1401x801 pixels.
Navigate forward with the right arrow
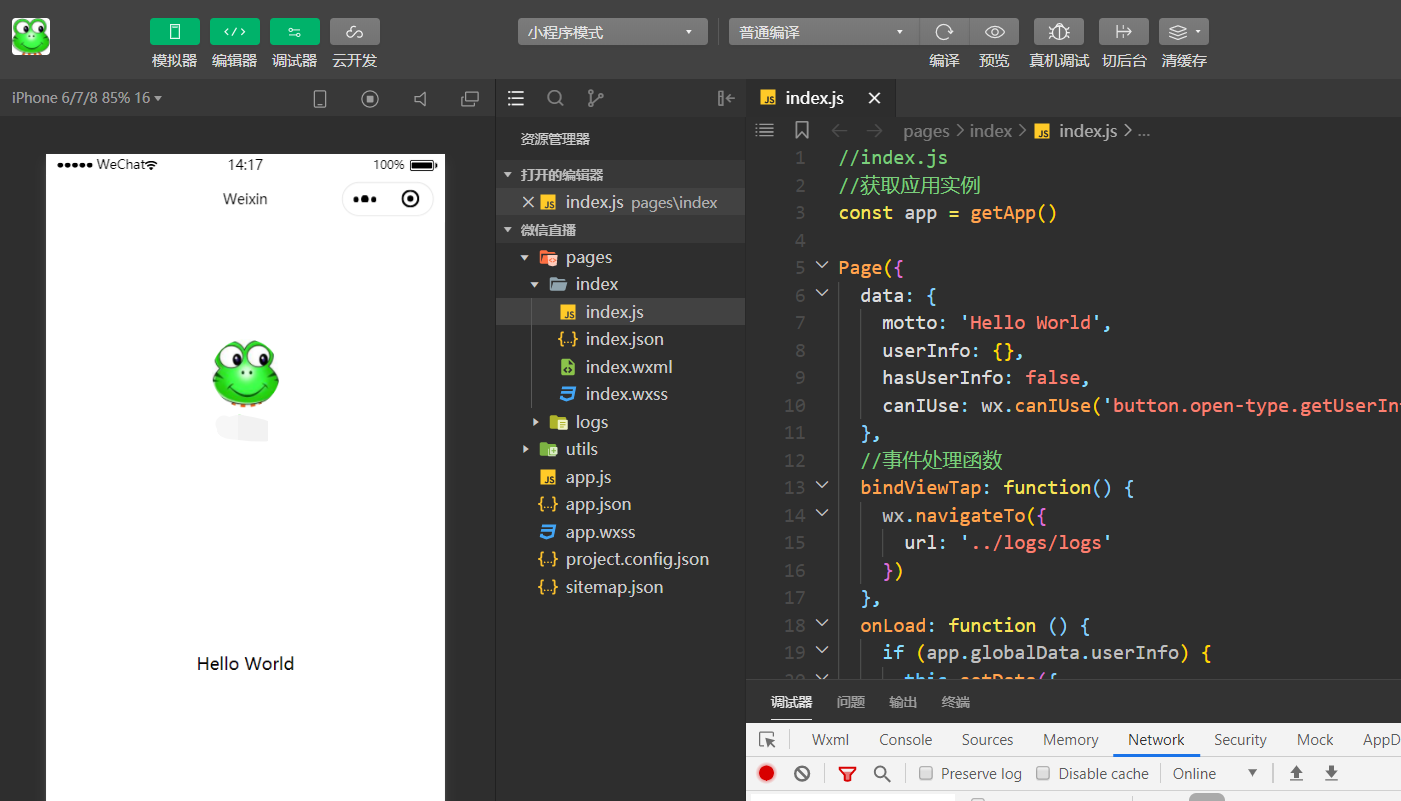875,131
